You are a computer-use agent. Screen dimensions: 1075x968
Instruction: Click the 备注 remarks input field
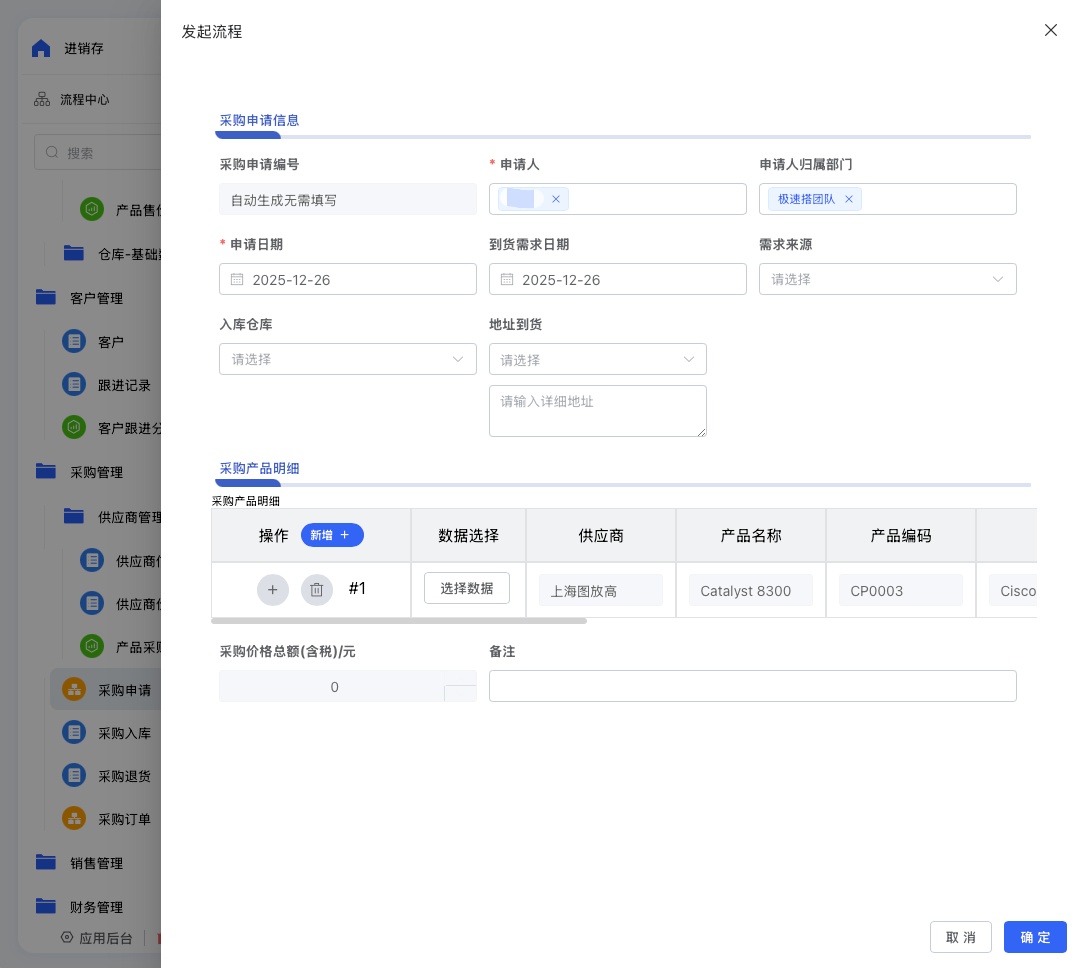click(752, 686)
